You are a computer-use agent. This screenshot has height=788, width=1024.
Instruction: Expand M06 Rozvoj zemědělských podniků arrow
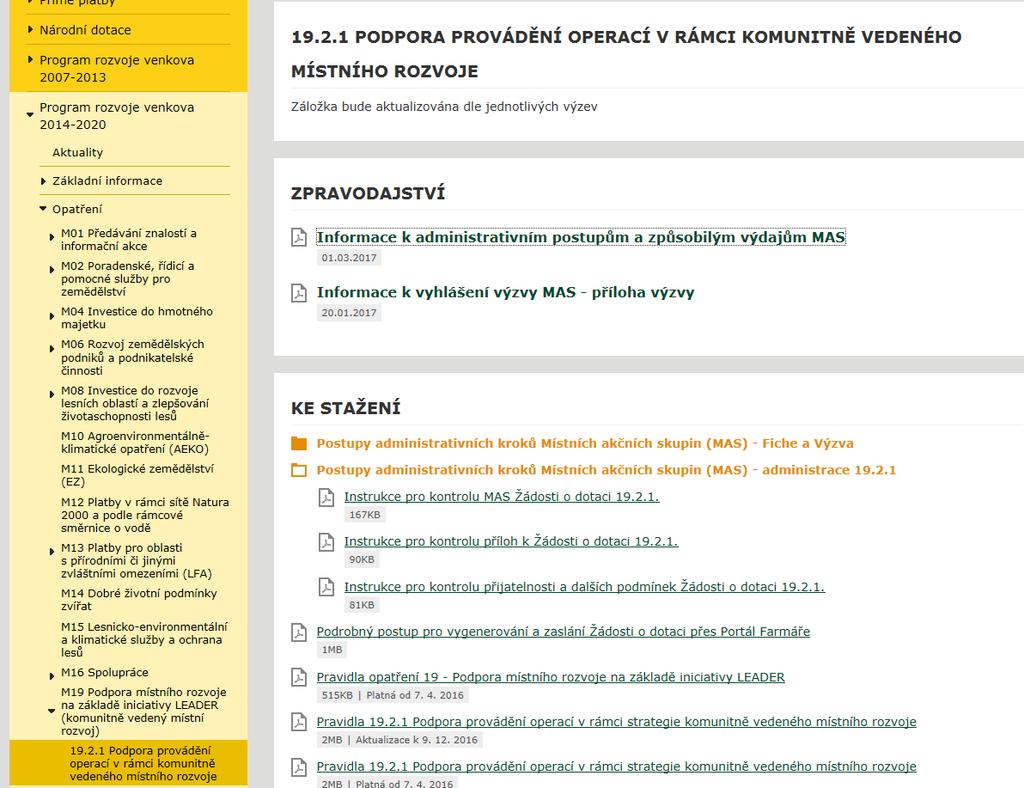click(52, 349)
